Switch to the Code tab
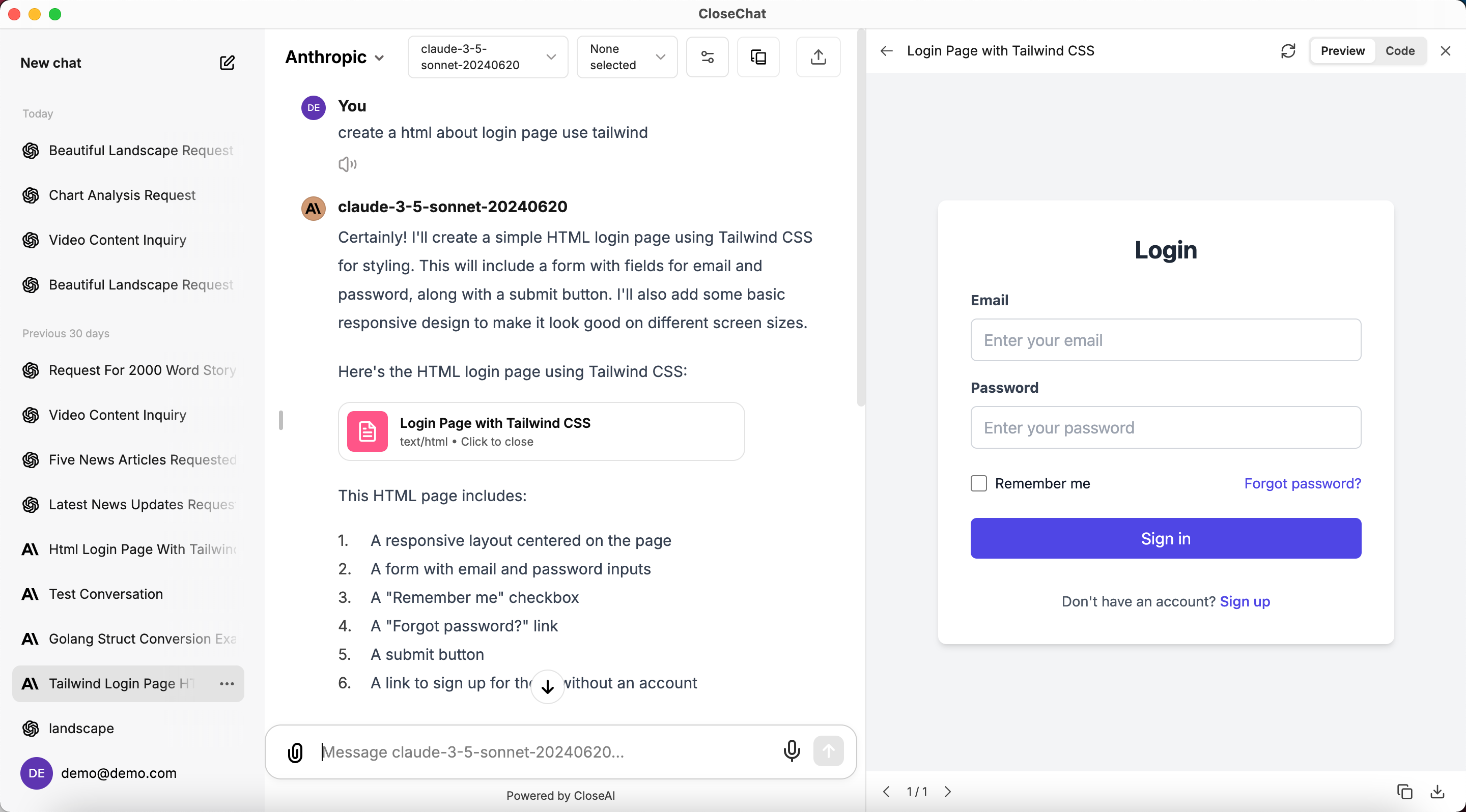 1400,51
